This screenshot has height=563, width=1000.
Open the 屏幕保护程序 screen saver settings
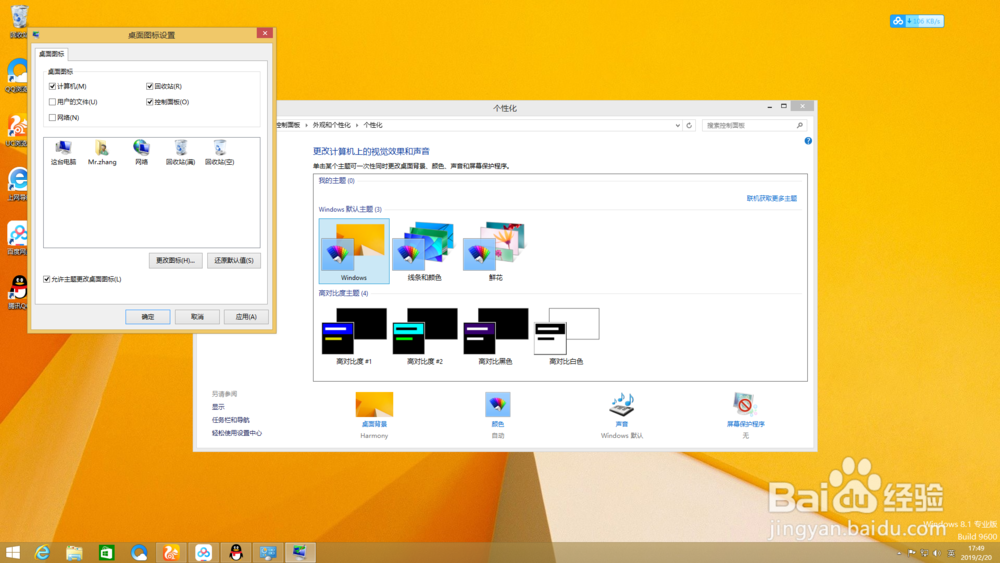click(745, 415)
